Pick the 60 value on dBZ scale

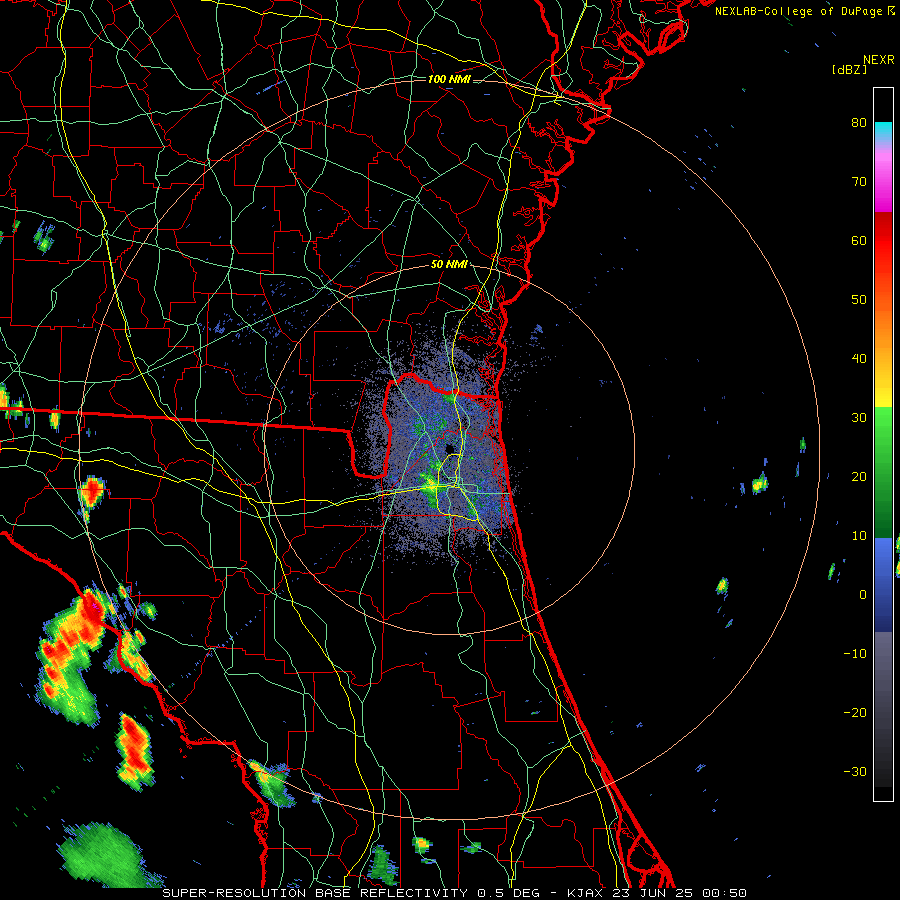(x=859, y=240)
